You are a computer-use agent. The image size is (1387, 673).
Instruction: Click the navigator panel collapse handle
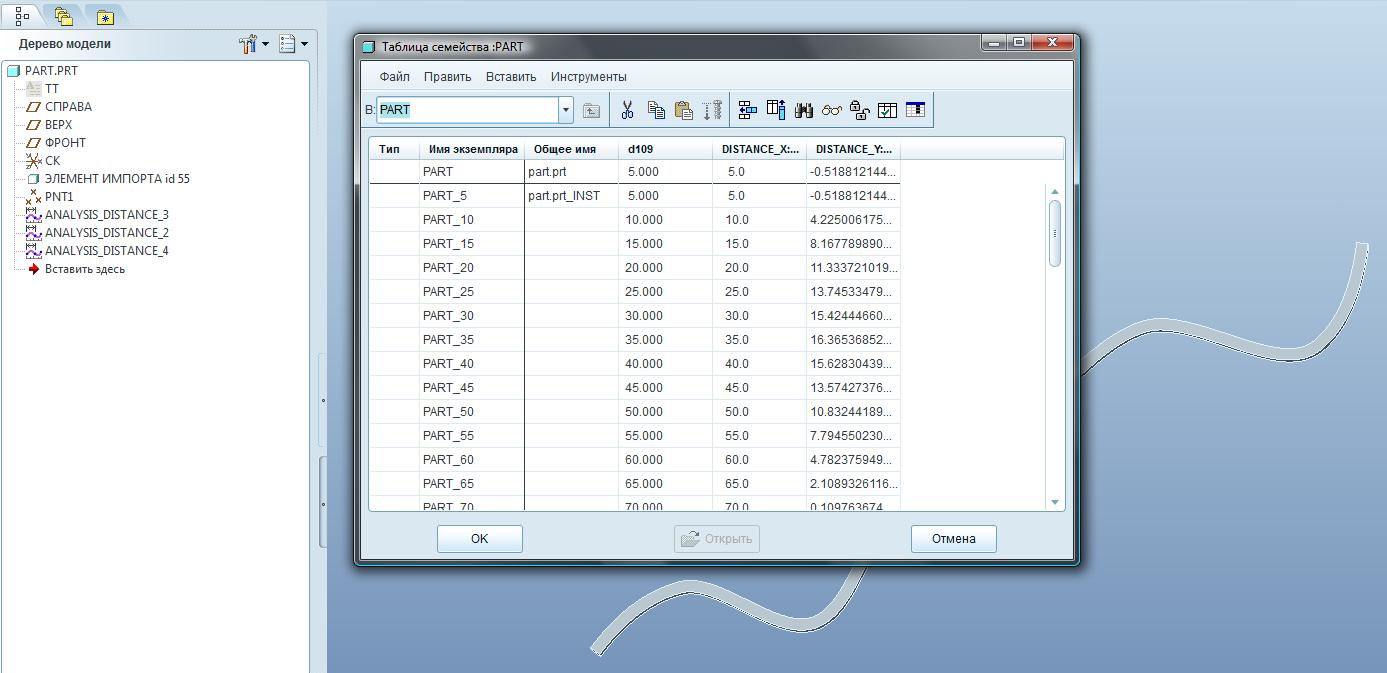322,400
